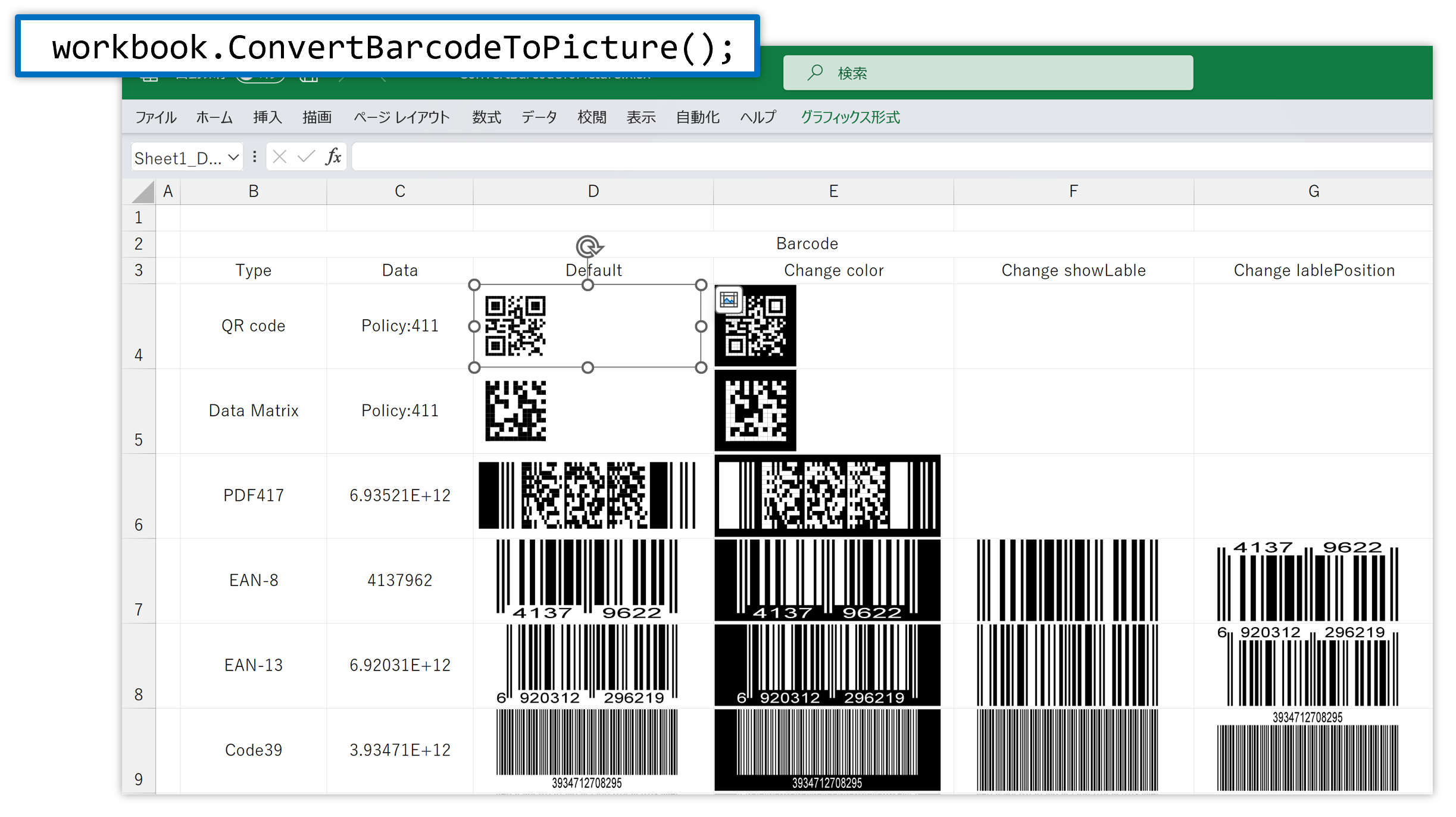Image resolution: width=1456 pixels, height=817 pixels.
Task: Click the picture icon on inverted QR code
Action: (729, 300)
